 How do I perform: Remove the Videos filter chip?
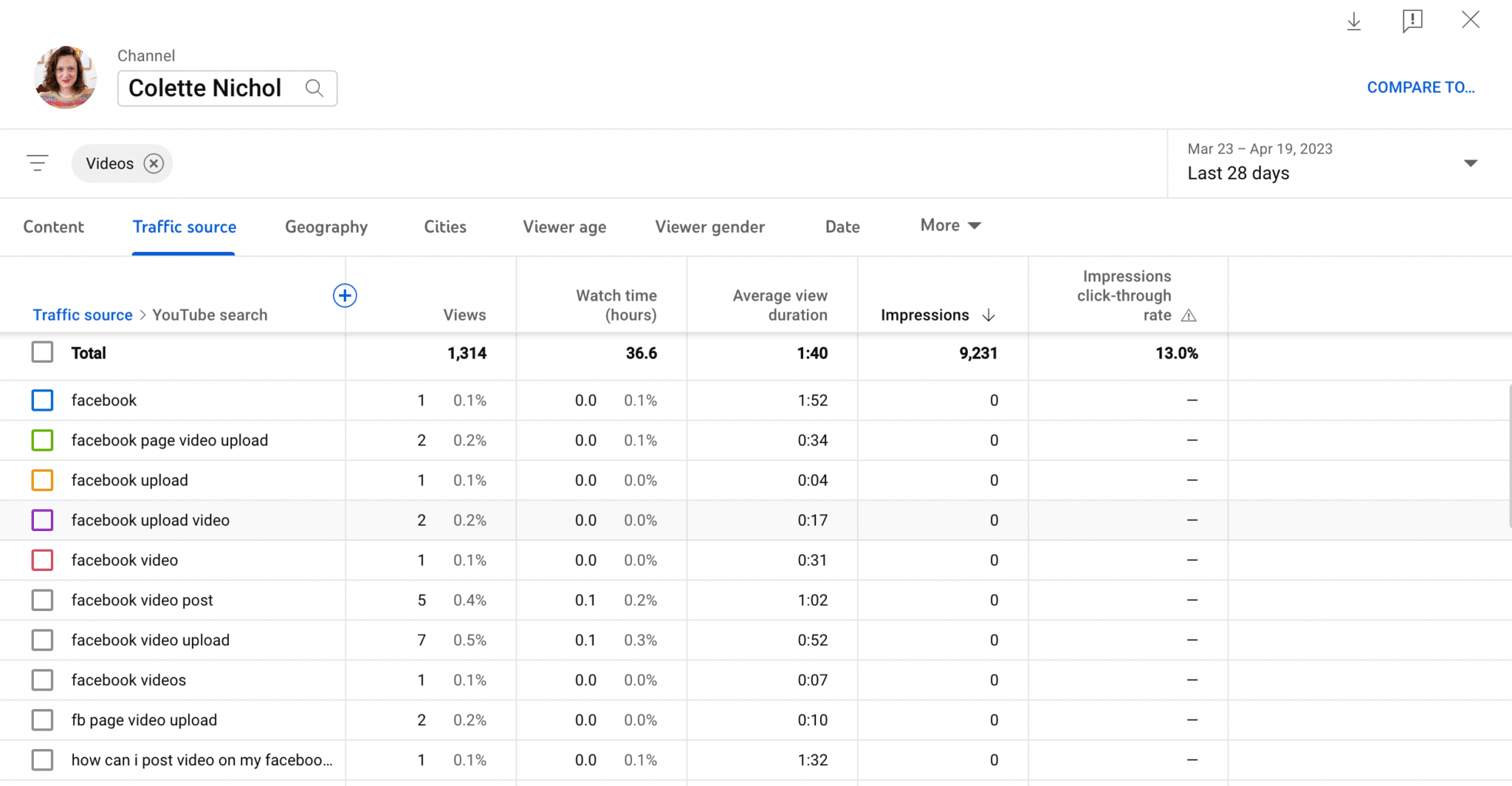tap(154, 163)
